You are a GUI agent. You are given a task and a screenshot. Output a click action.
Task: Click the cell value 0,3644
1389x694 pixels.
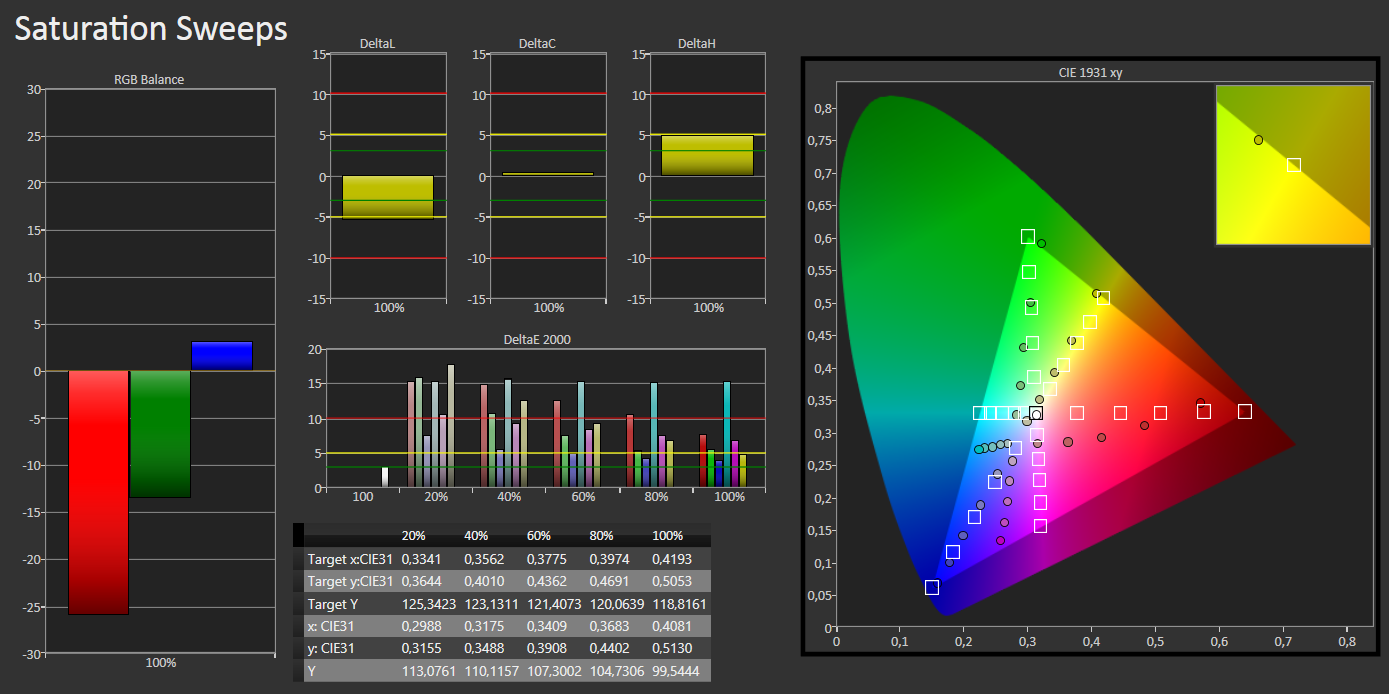421,581
